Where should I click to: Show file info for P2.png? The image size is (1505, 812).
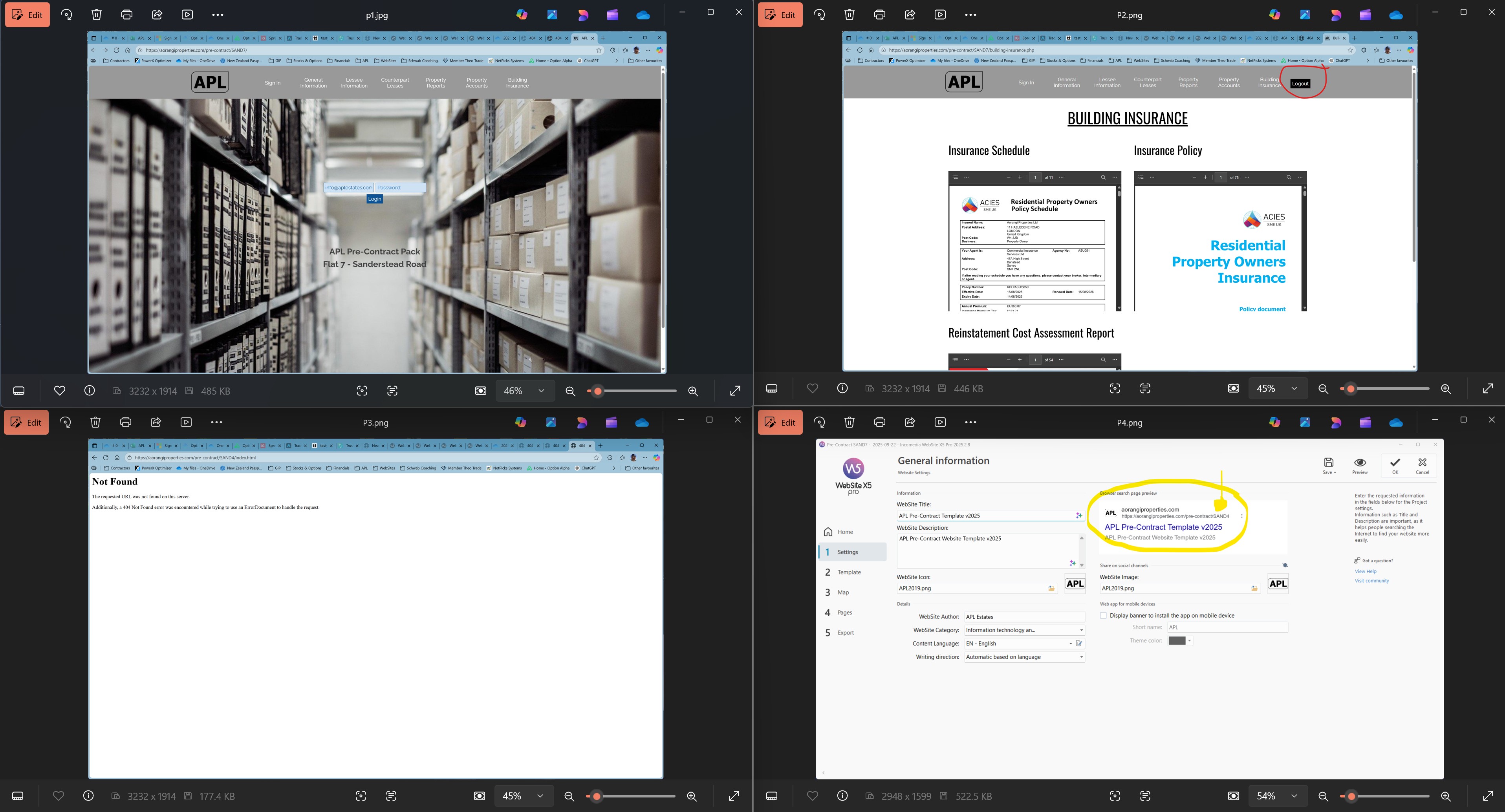[842, 388]
